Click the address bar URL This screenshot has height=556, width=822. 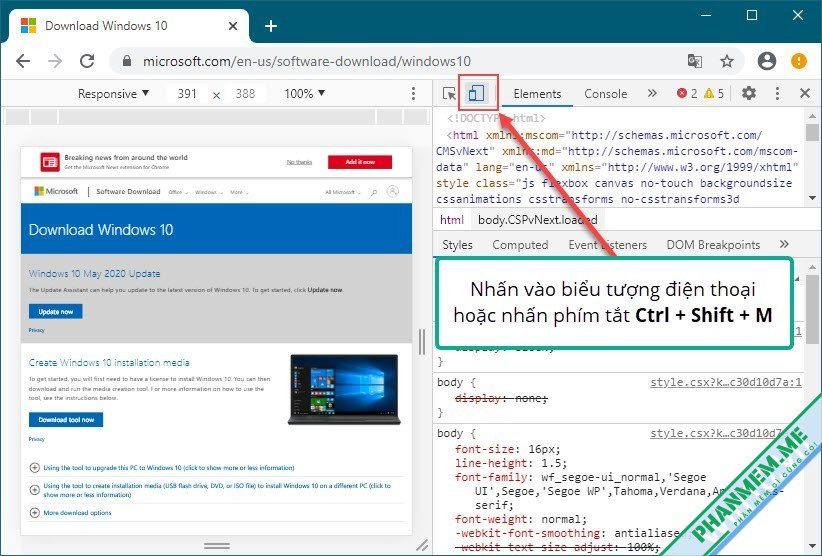[x=307, y=61]
